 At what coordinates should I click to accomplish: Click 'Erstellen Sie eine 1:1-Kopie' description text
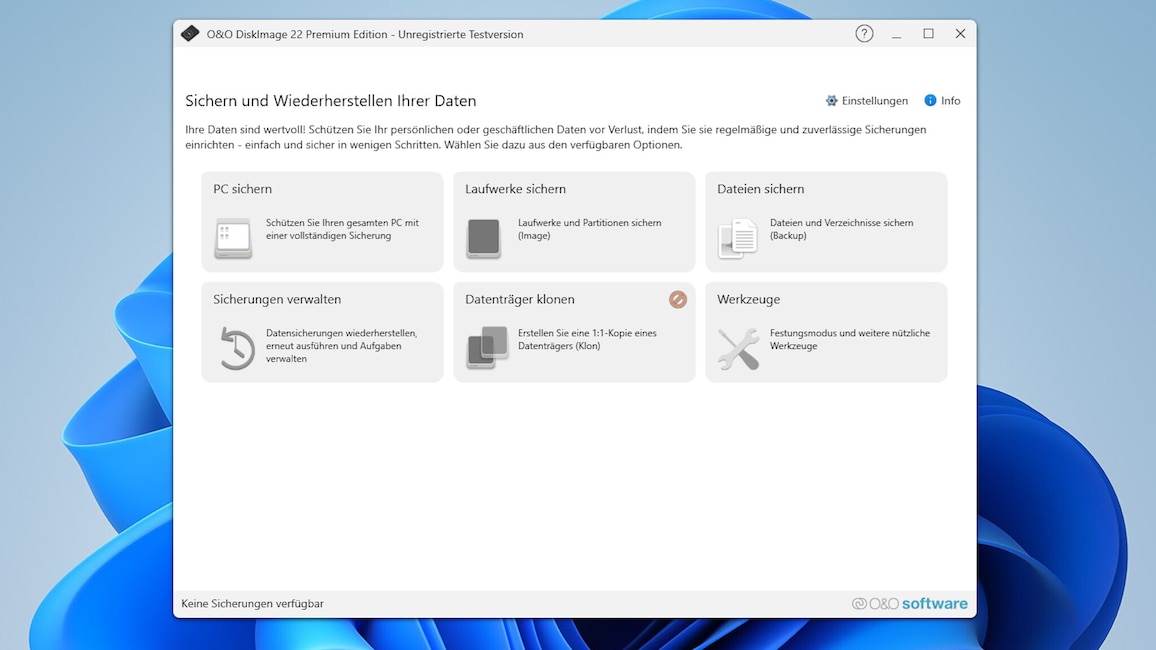point(587,339)
